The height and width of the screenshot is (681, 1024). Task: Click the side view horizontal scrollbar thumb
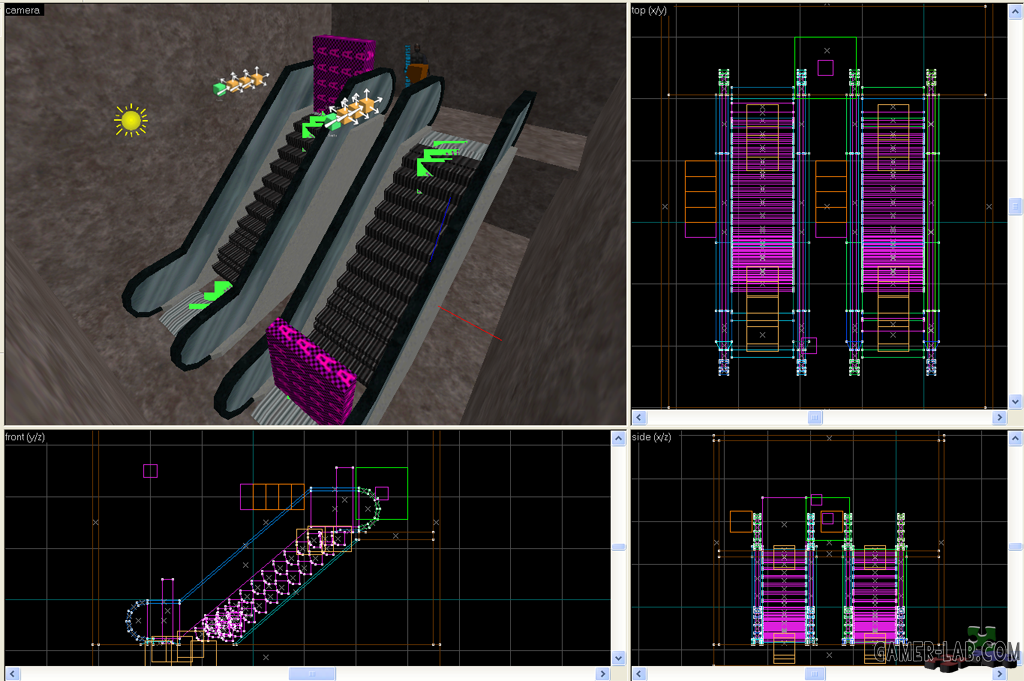[815, 674]
